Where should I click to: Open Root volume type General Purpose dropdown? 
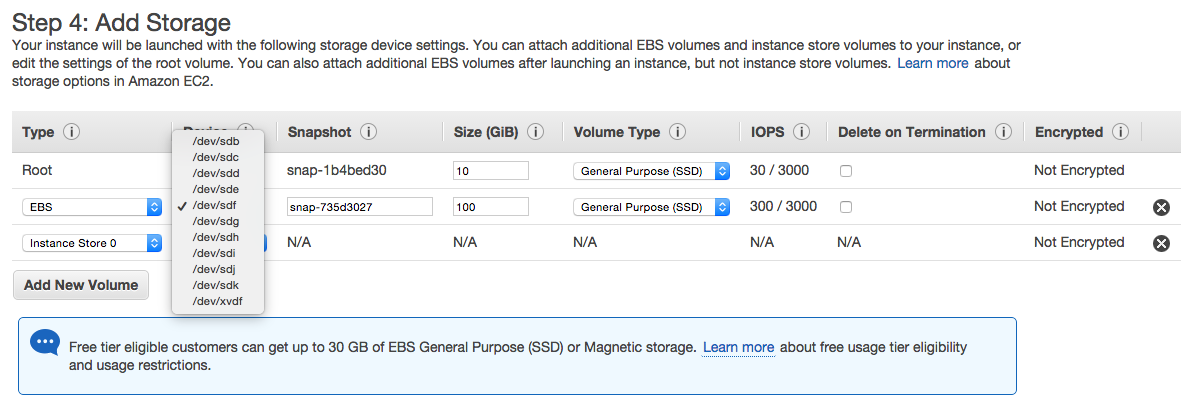(651, 171)
